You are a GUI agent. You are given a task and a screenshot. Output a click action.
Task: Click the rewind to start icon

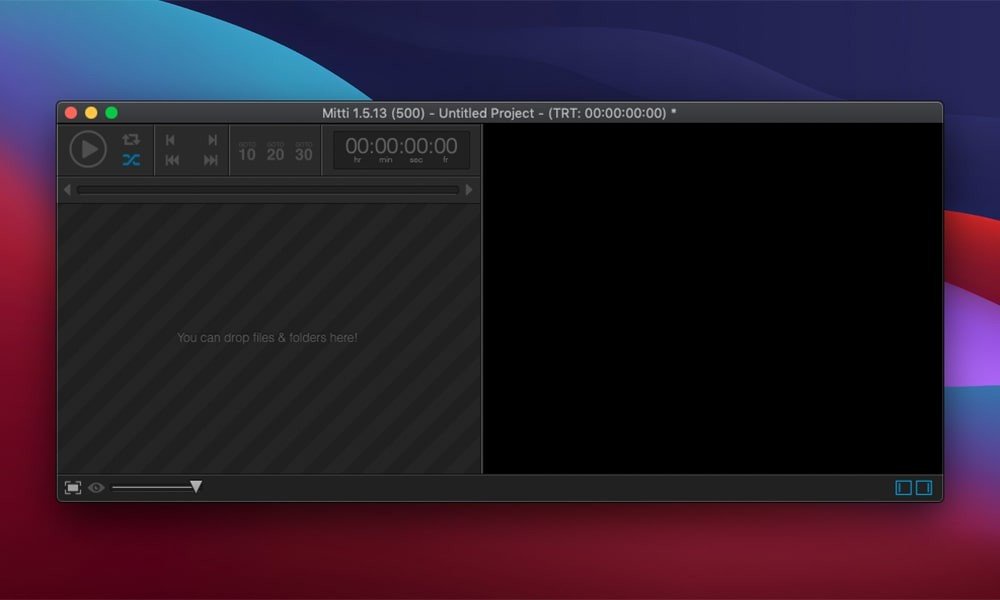[172, 160]
